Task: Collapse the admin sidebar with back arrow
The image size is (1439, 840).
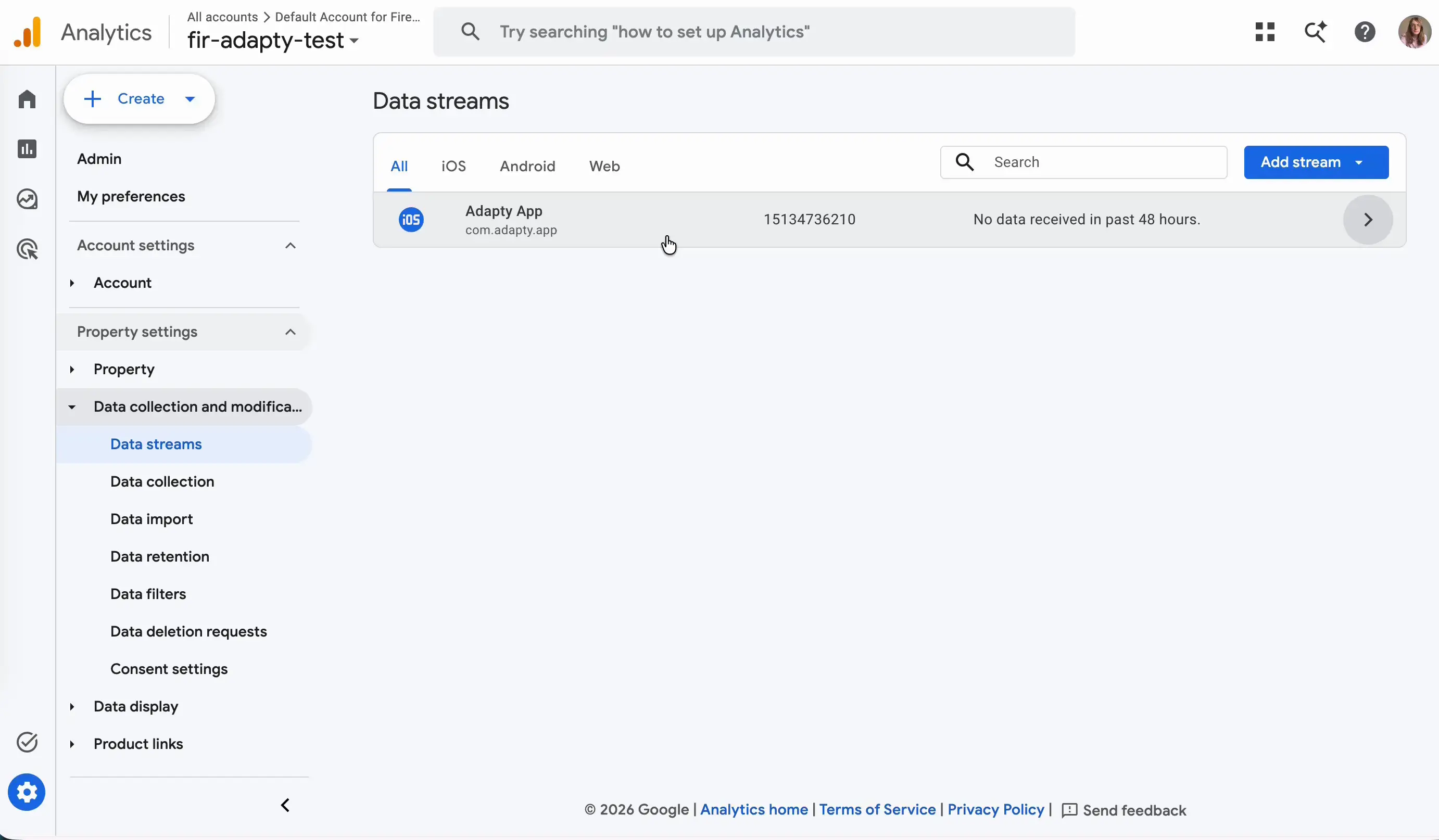Action: 285,805
